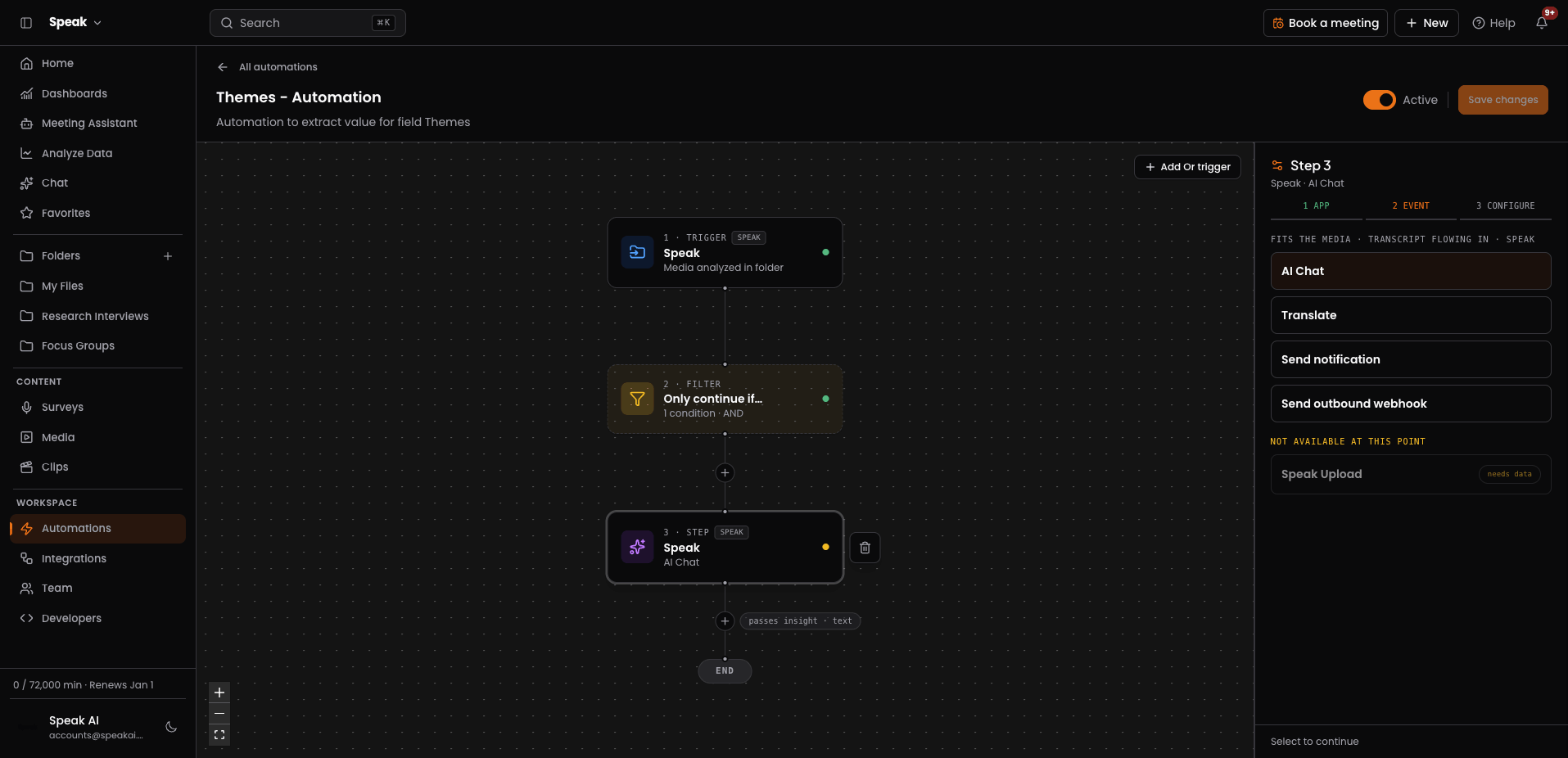This screenshot has height=758, width=1568.
Task: Select the Speak trigger node
Action: (x=725, y=252)
